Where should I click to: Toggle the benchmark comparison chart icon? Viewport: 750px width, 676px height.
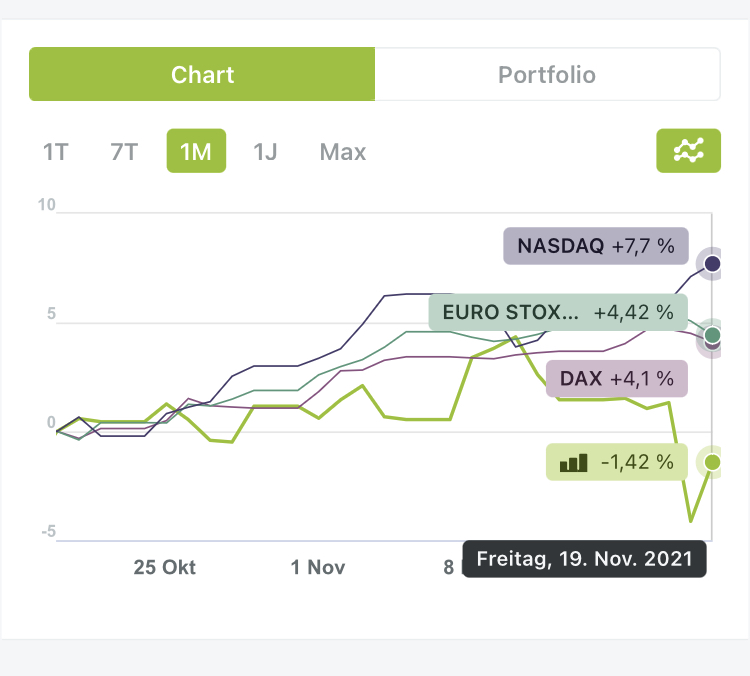pyautogui.click(x=688, y=151)
